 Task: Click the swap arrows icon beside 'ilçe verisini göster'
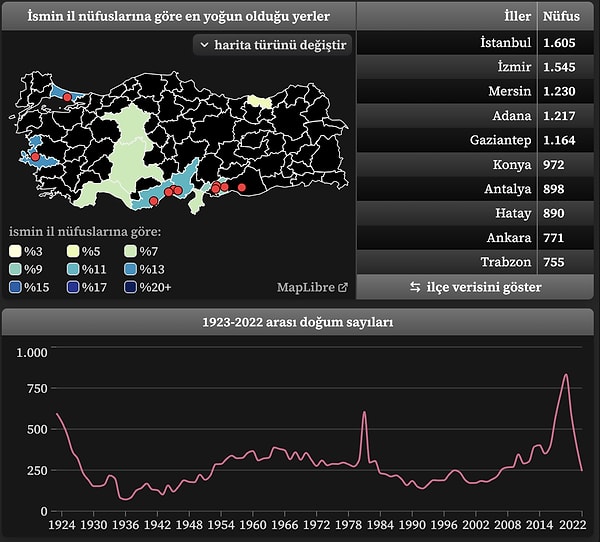(415, 287)
